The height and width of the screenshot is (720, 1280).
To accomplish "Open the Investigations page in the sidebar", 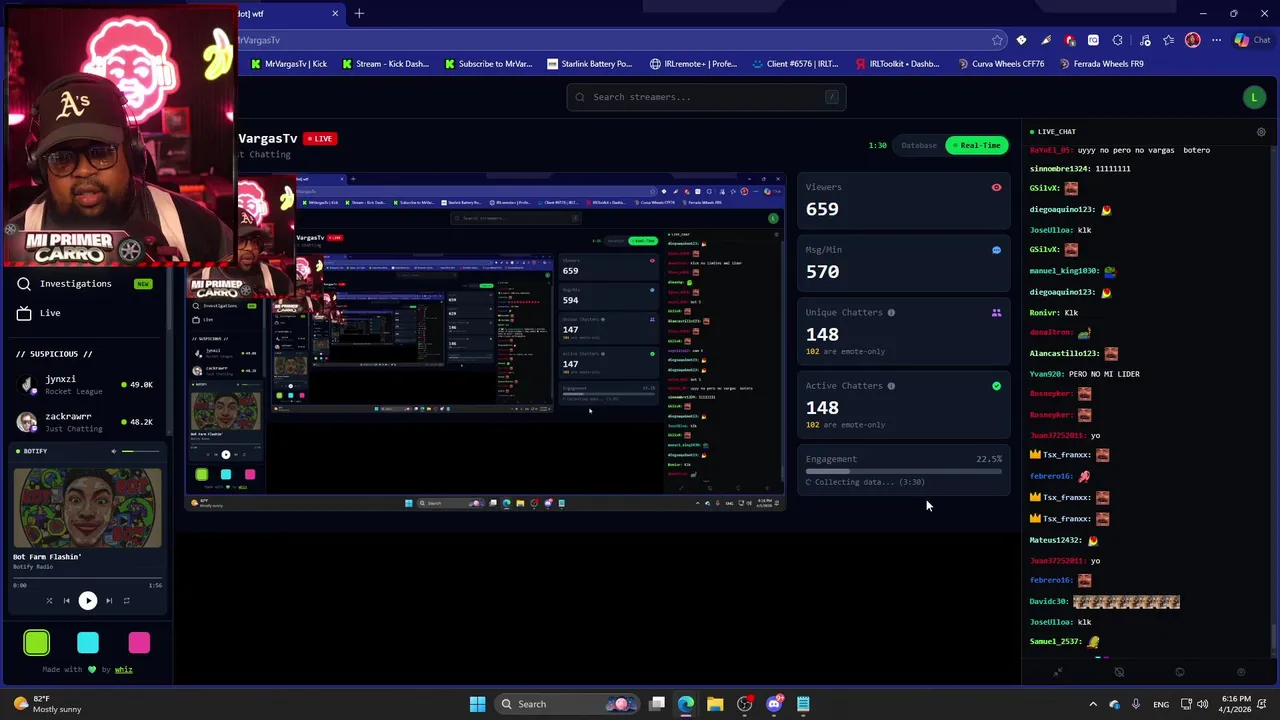I will pyautogui.click(x=86, y=284).
